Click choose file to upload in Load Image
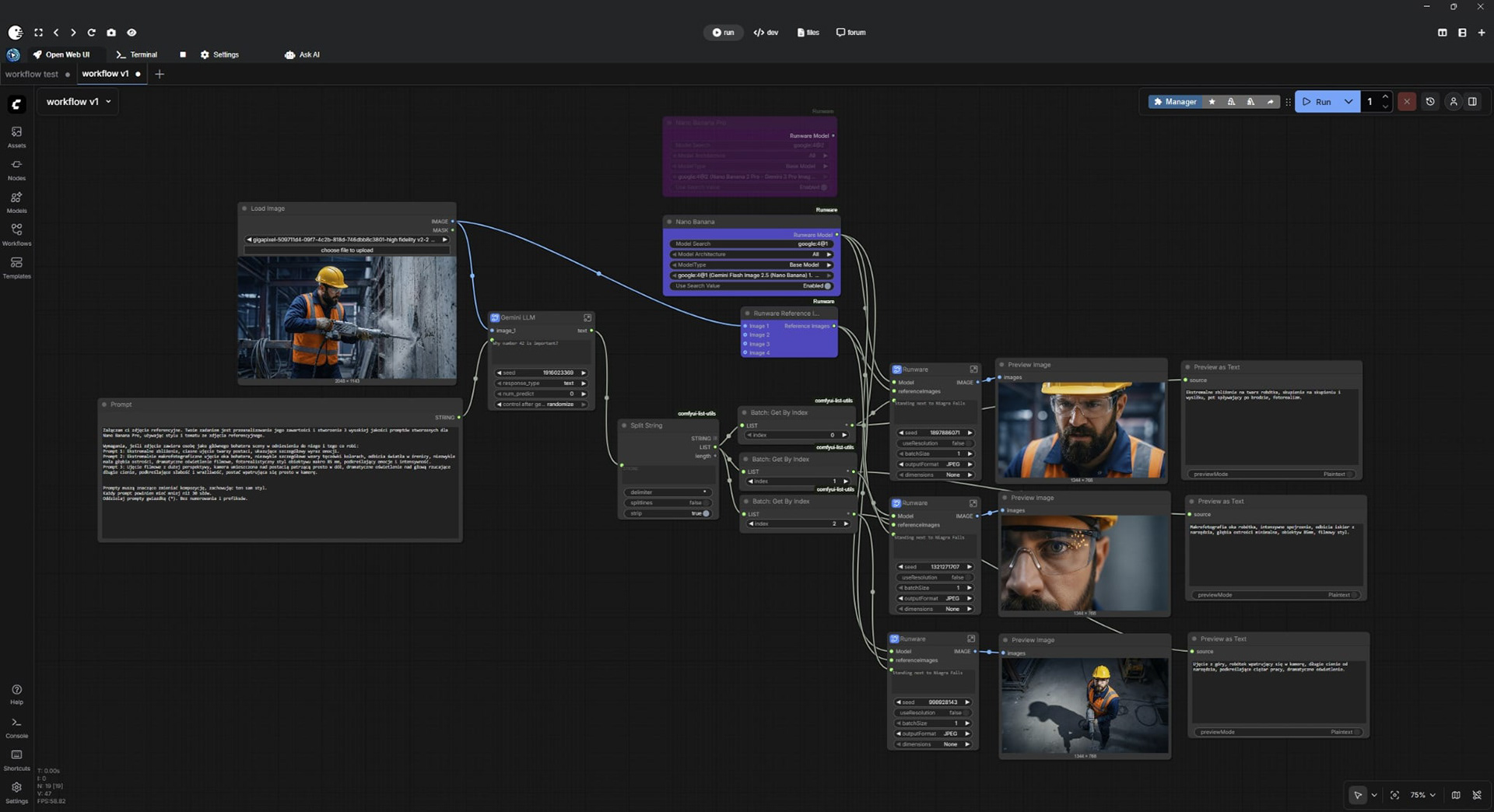The image size is (1494, 812). click(x=347, y=250)
